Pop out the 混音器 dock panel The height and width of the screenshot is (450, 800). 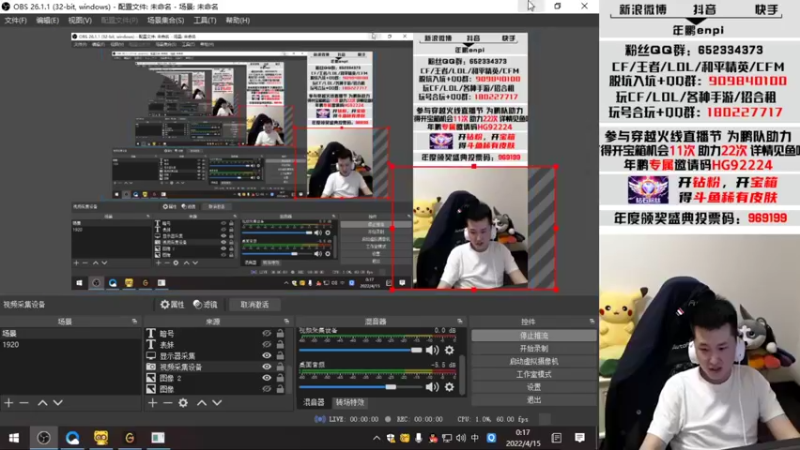pos(460,321)
